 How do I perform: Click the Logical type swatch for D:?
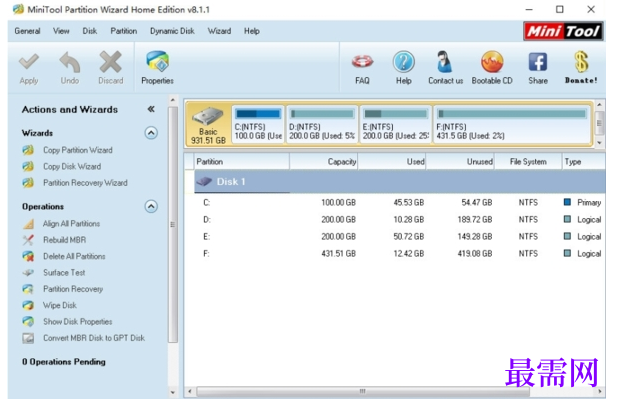pyautogui.click(x=567, y=219)
